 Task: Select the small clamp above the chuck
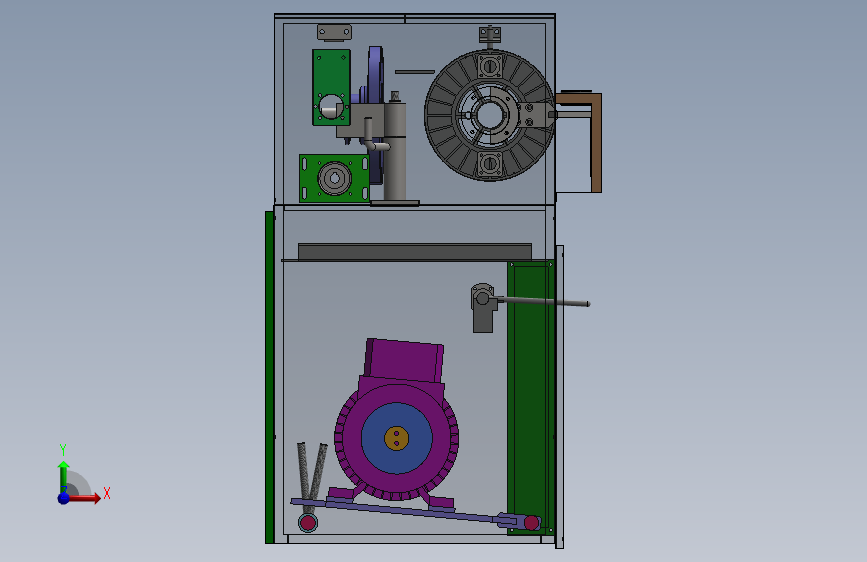pos(489,35)
